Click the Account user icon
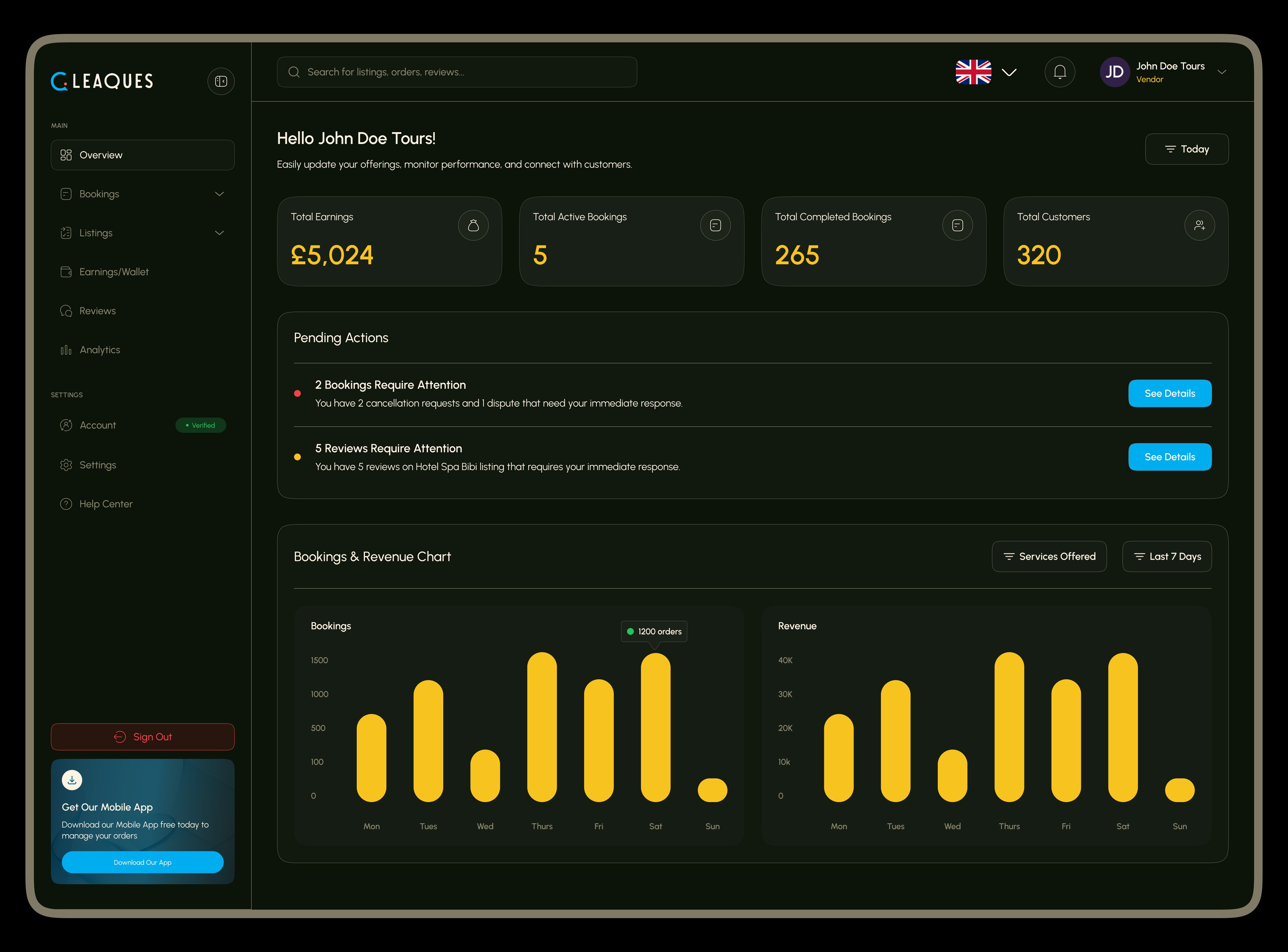The image size is (1288, 952). click(x=66, y=425)
